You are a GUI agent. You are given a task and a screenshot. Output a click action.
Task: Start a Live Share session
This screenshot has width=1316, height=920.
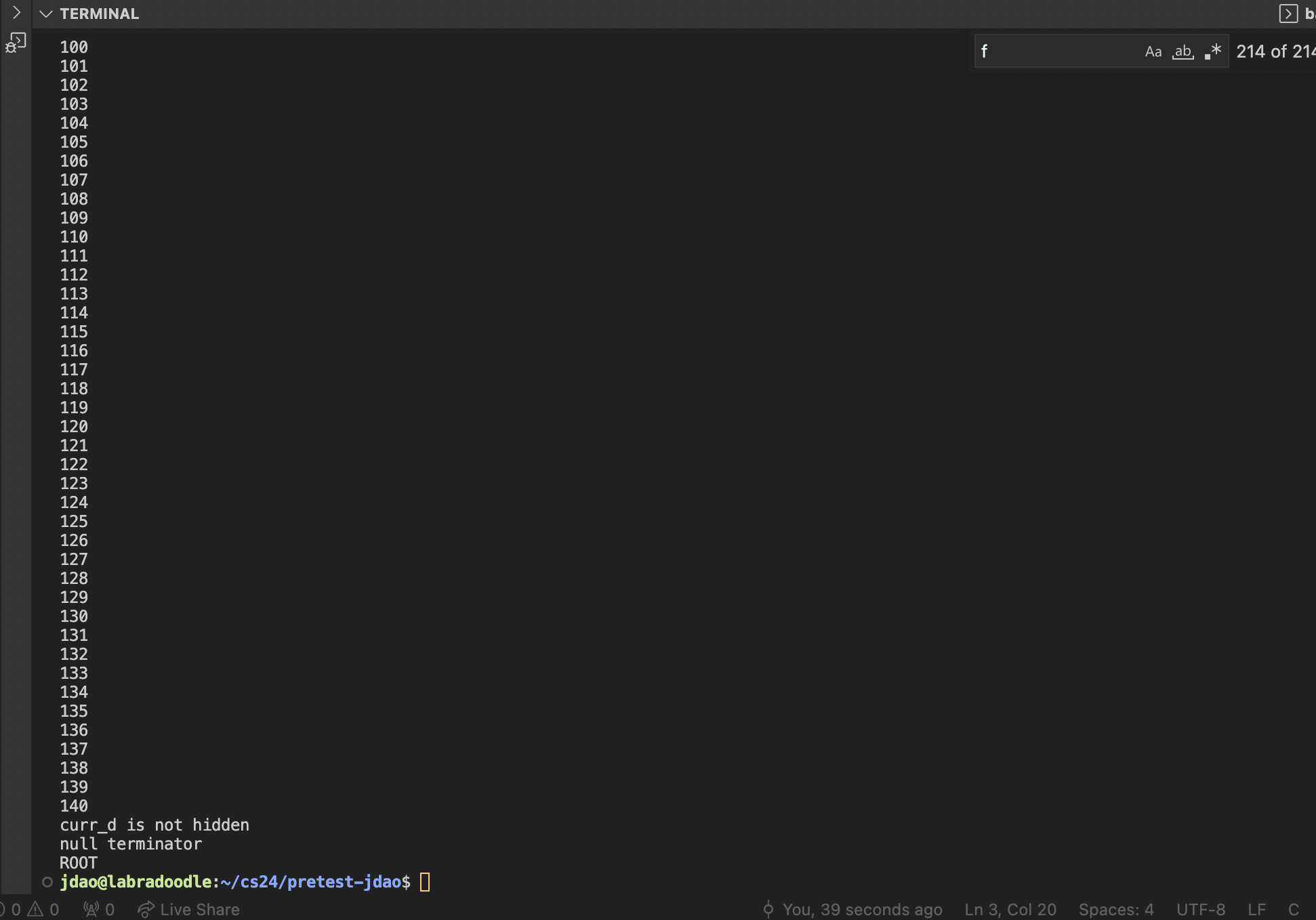(199, 909)
